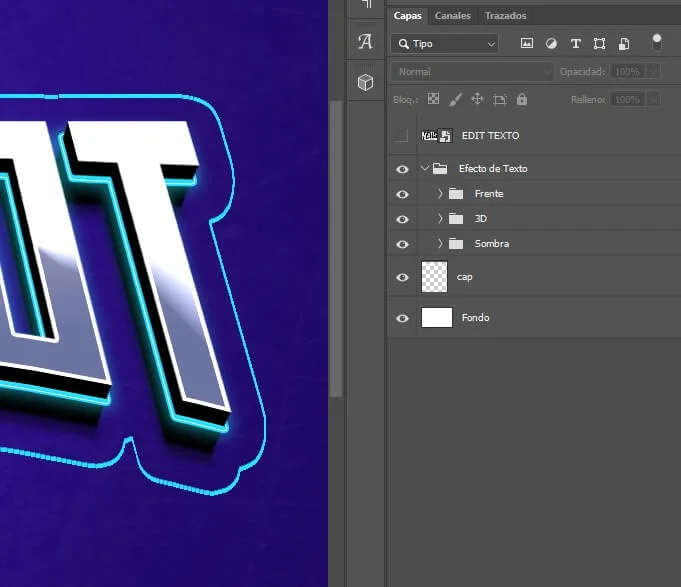Filter layers by smart object icon

pyautogui.click(x=623, y=44)
